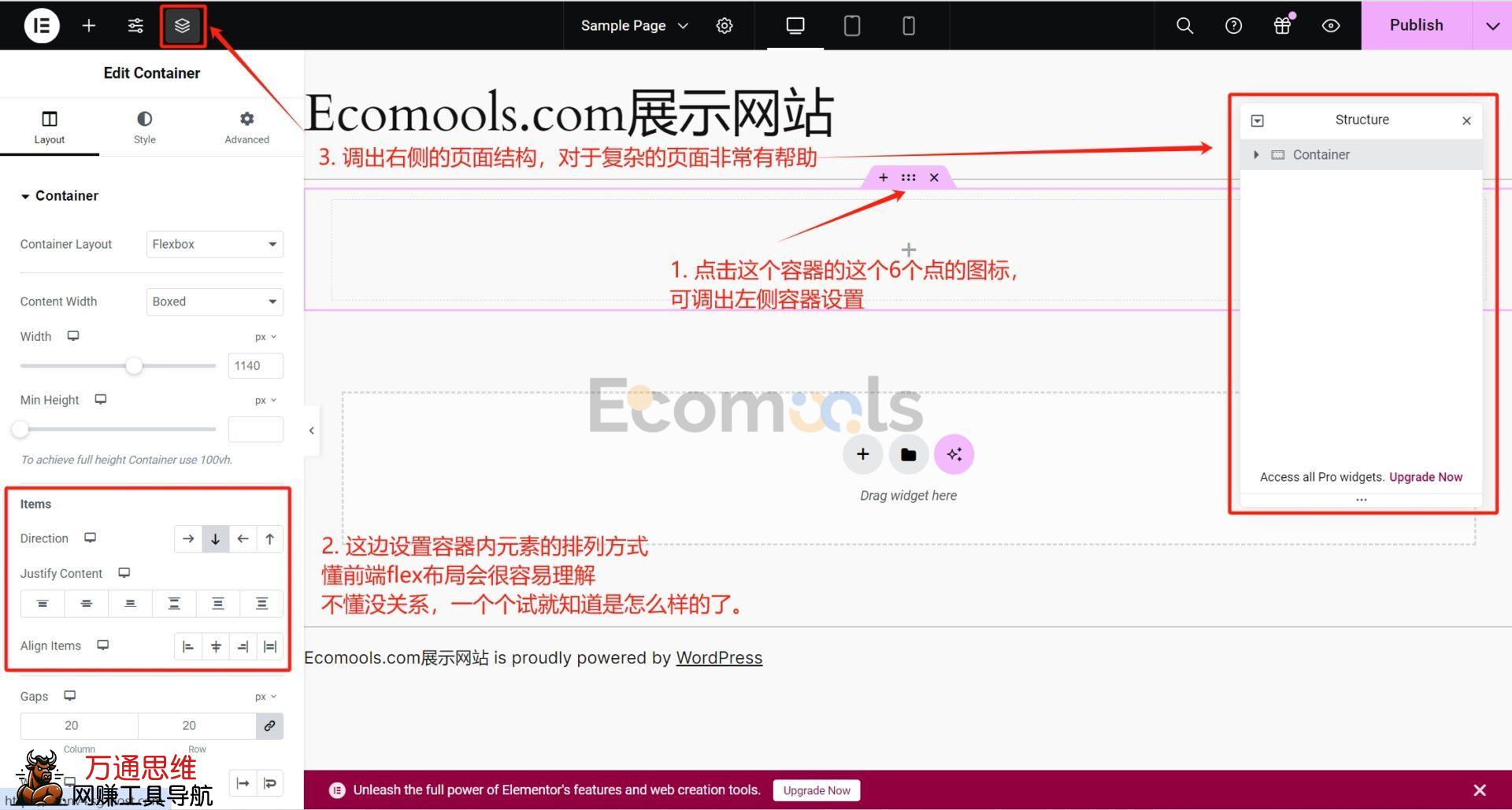This screenshot has height=810, width=1512.
Task: Open the Content Width Boxed dropdown
Action: (x=213, y=301)
